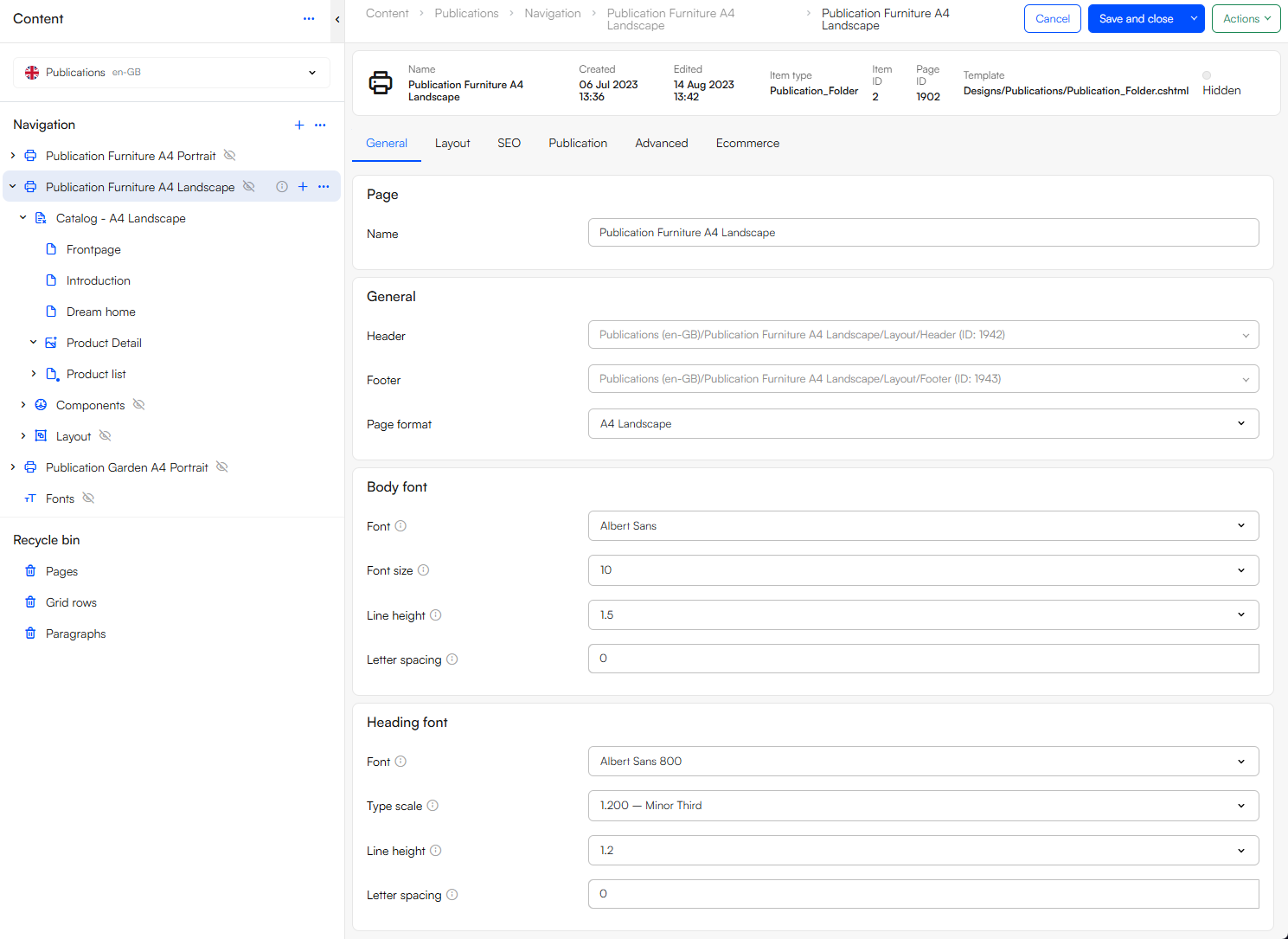Screen dimensions: 1288x939
Task: Click the page Name input field
Action: (x=923, y=233)
